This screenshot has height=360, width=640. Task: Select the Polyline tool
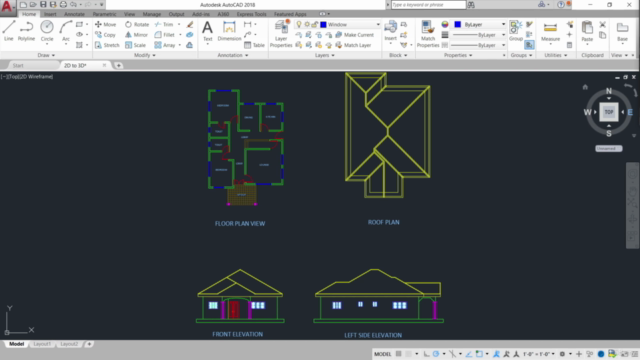[x=26, y=31]
